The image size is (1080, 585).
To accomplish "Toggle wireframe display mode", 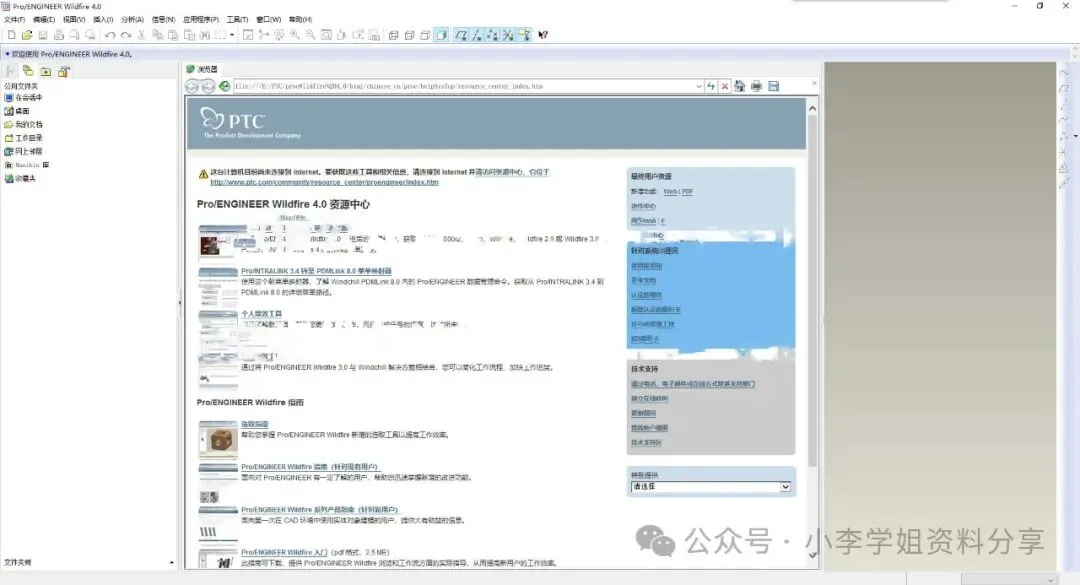I will (x=393, y=34).
